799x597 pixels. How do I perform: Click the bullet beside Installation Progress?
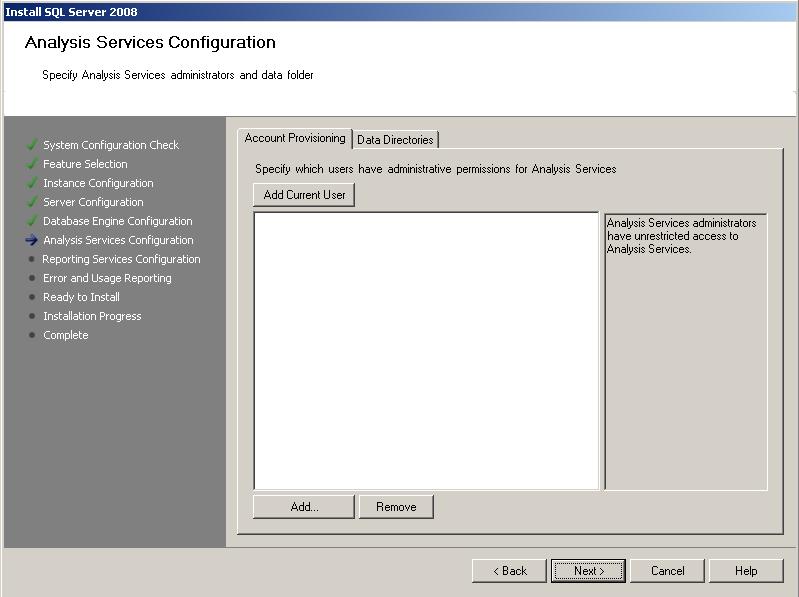(x=32, y=316)
